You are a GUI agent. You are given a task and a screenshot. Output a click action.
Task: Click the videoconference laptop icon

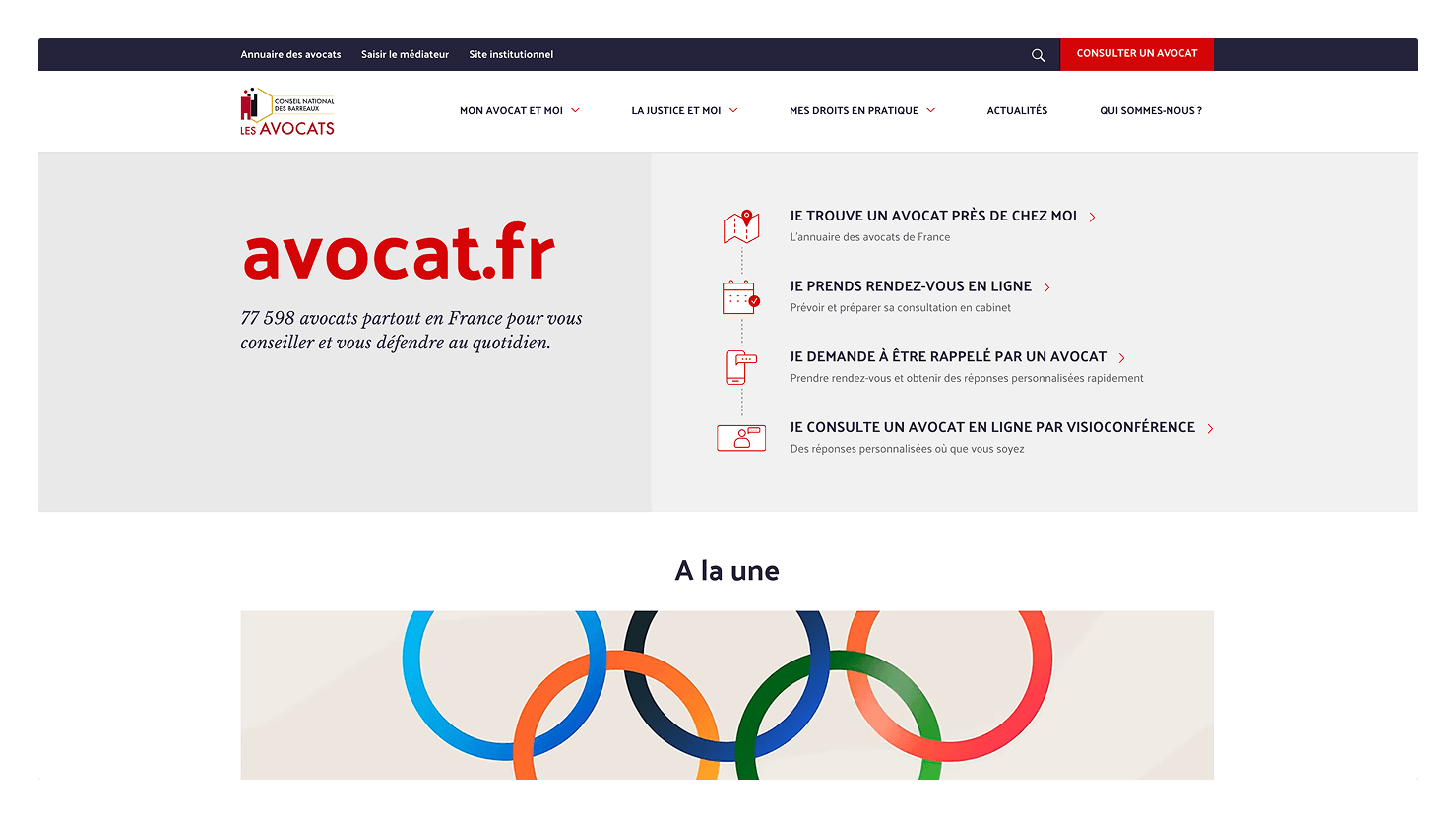pos(740,437)
